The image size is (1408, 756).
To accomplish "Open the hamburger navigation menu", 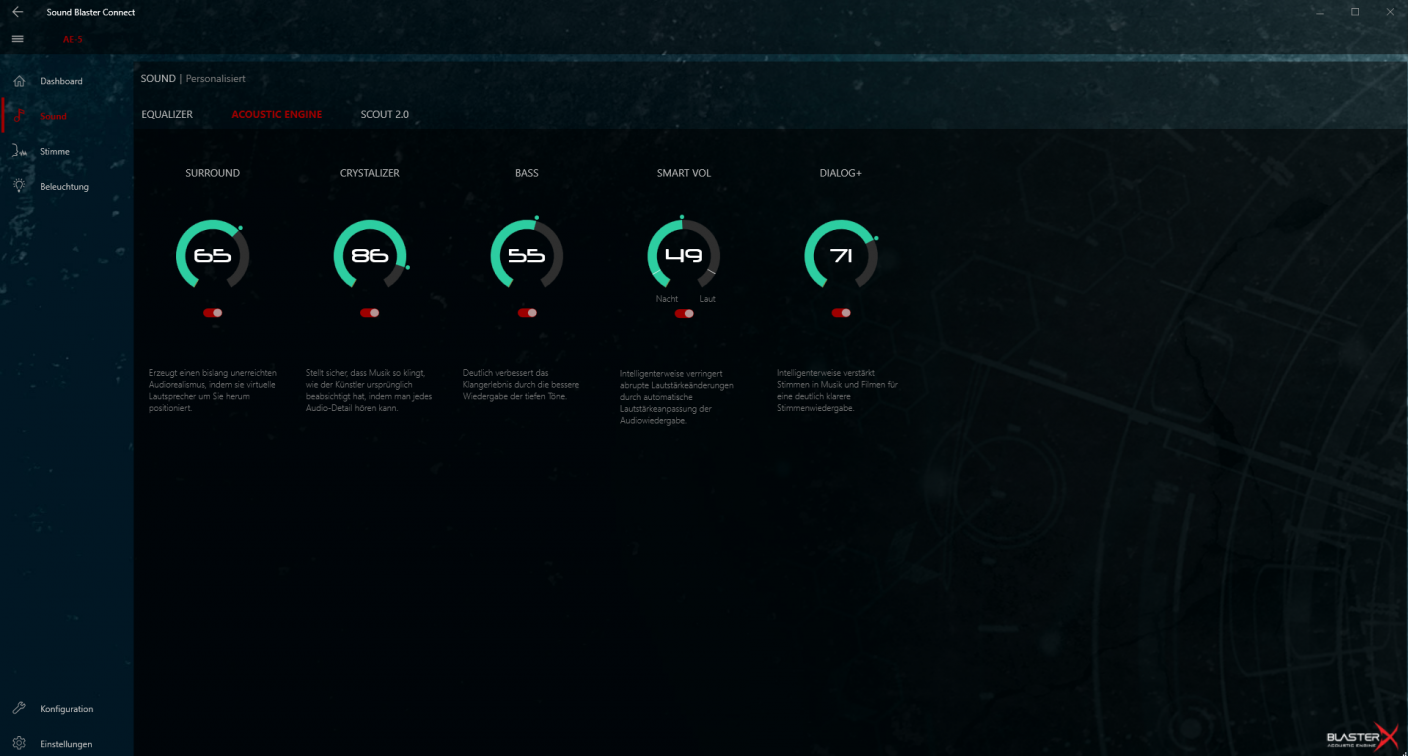I will coord(17,38).
